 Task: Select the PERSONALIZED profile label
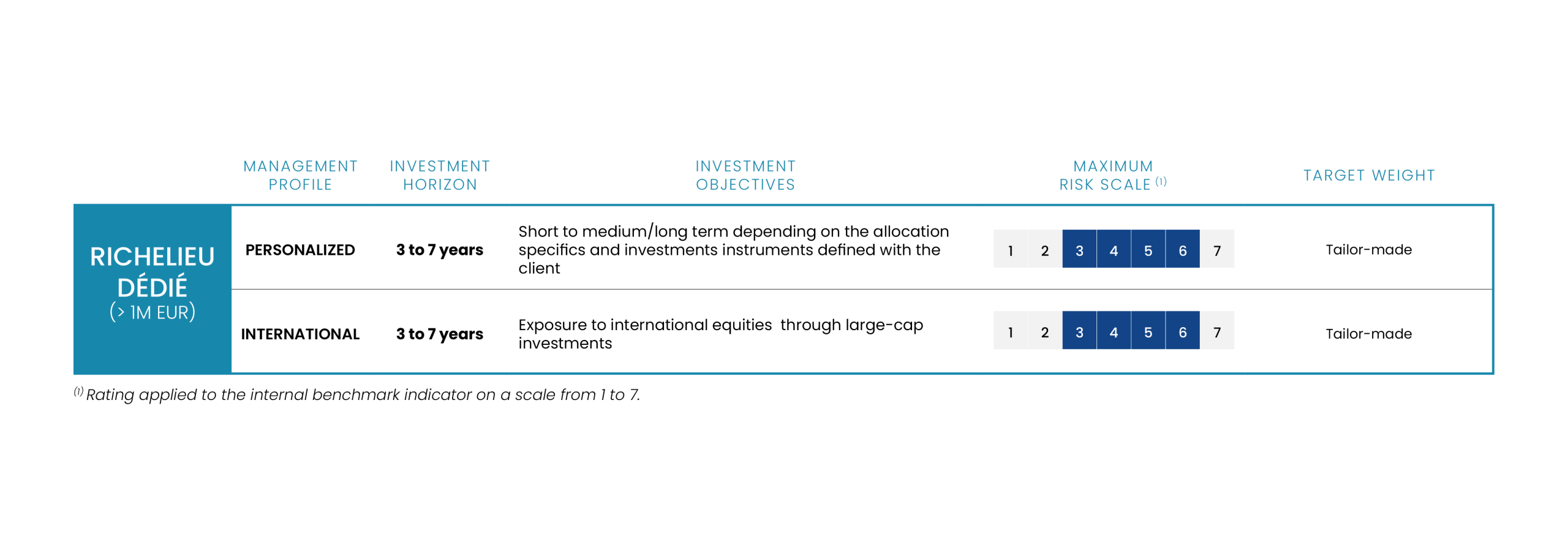(x=300, y=250)
